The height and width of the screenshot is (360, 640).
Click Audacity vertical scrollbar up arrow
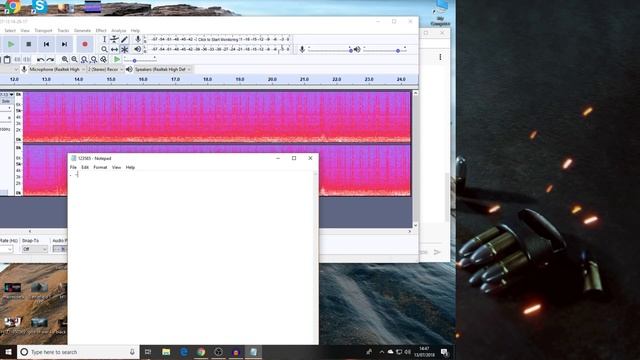pos(415,93)
